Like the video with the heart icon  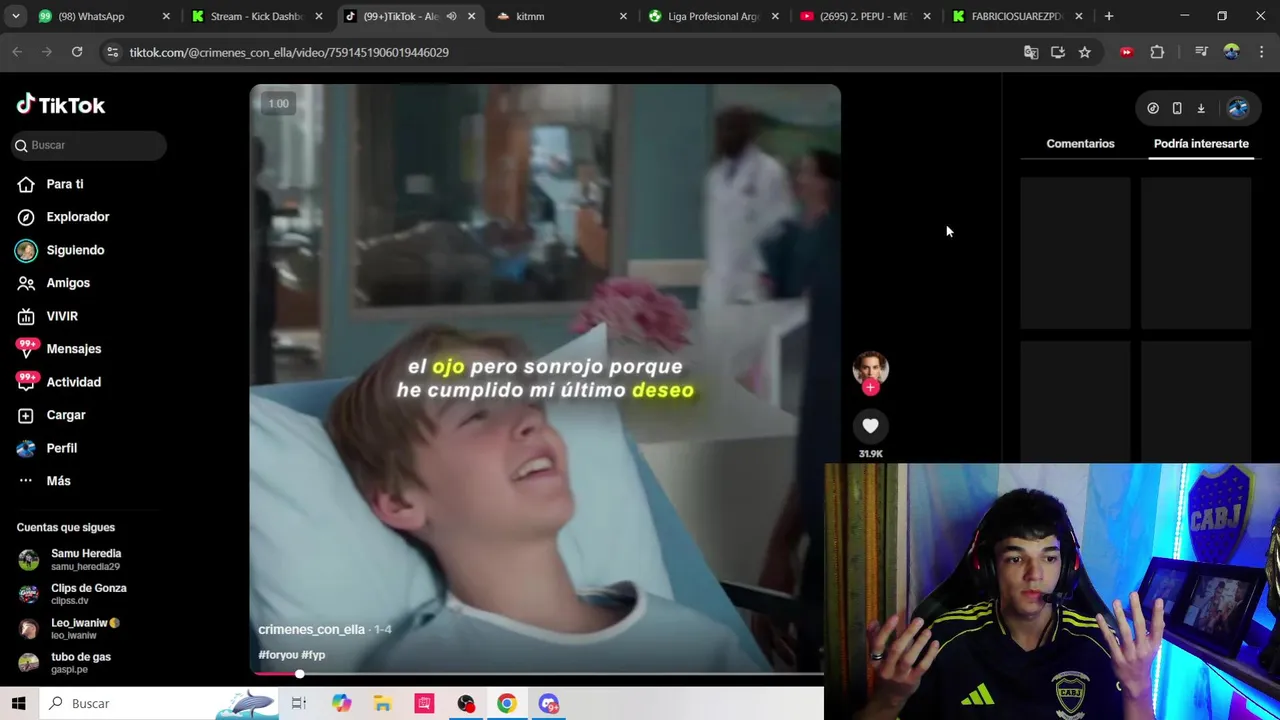click(870, 426)
